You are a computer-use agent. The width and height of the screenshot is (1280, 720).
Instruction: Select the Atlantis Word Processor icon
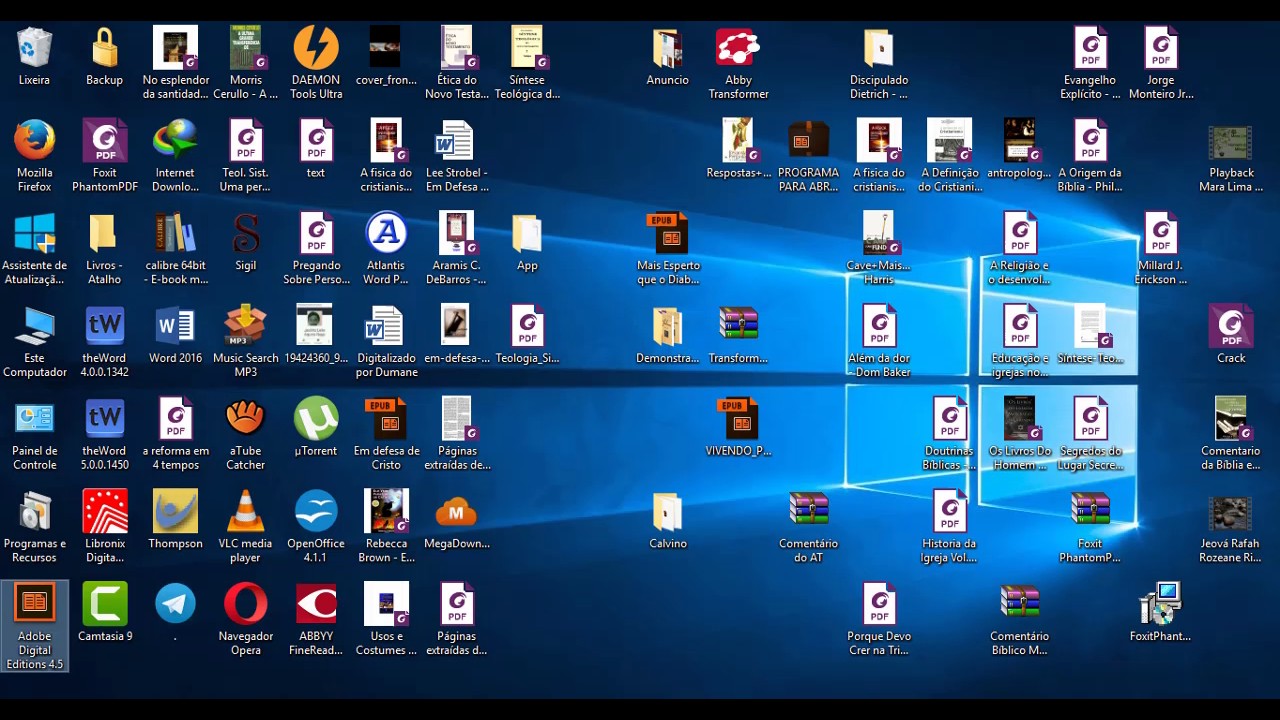click(386, 234)
